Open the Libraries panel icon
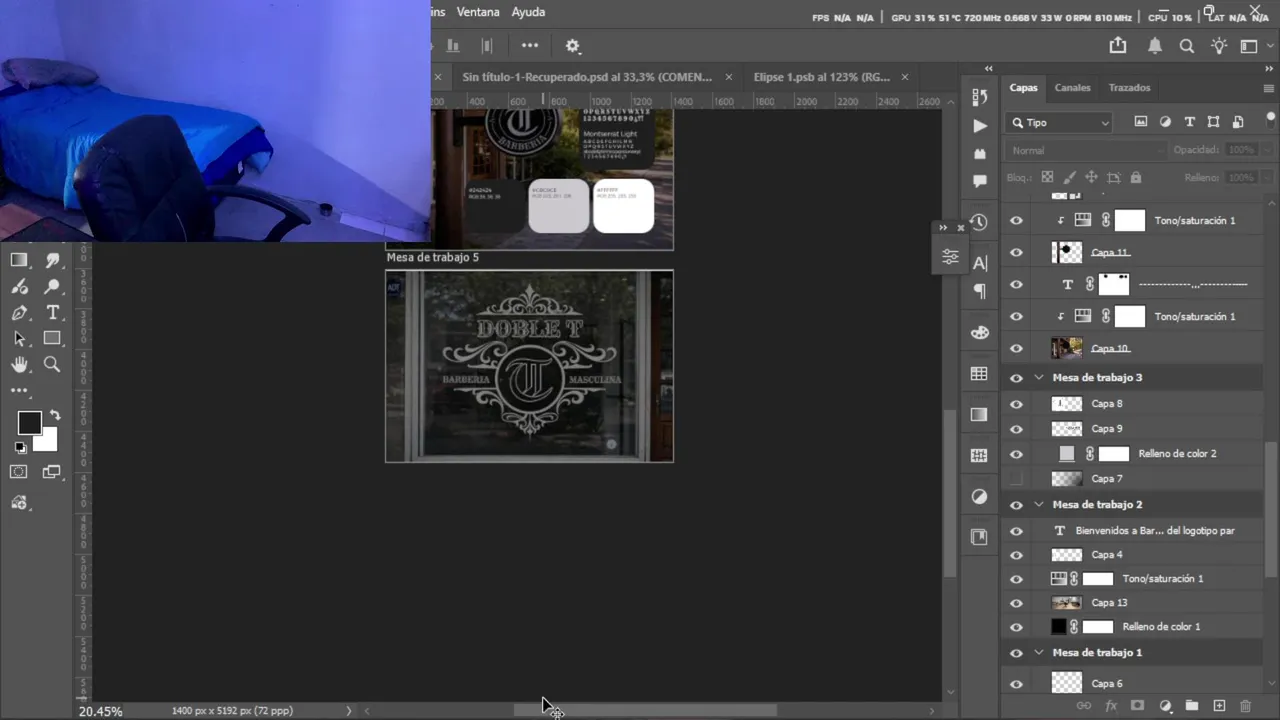 [979, 537]
